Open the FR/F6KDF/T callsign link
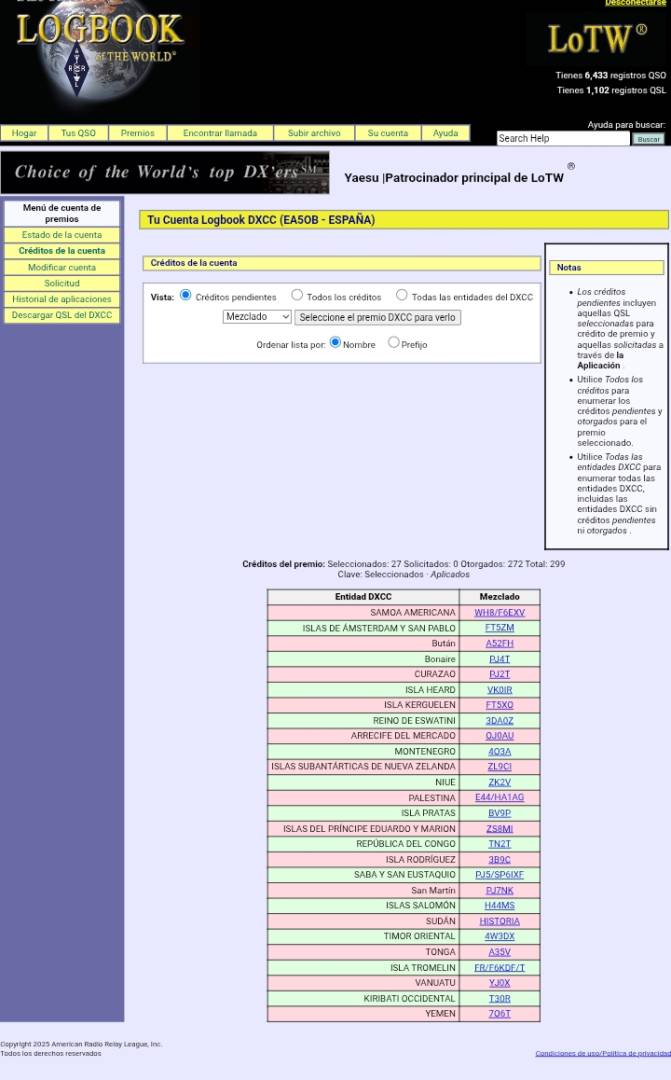671x1080 pixels. [499, 968]
